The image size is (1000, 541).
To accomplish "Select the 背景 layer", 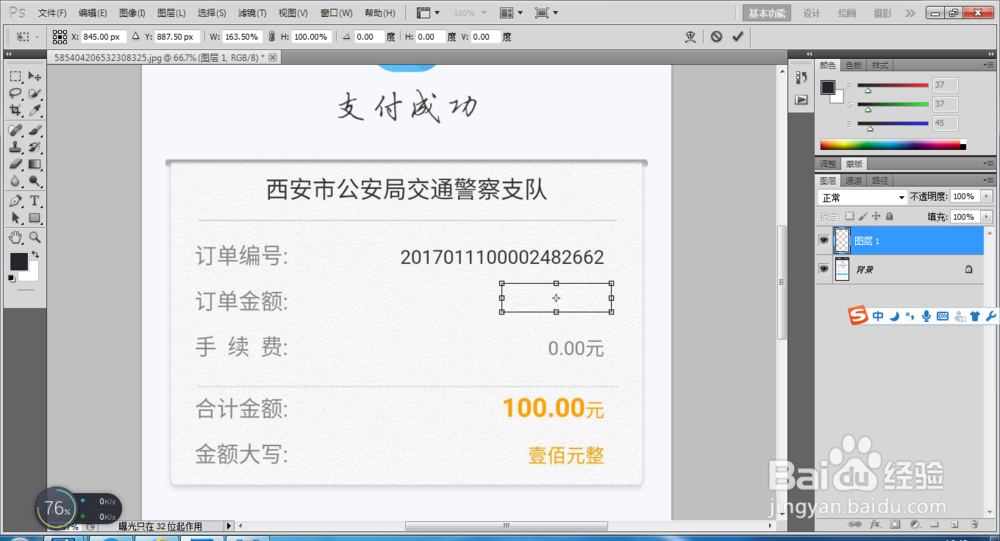I will [x=901, y=269].
